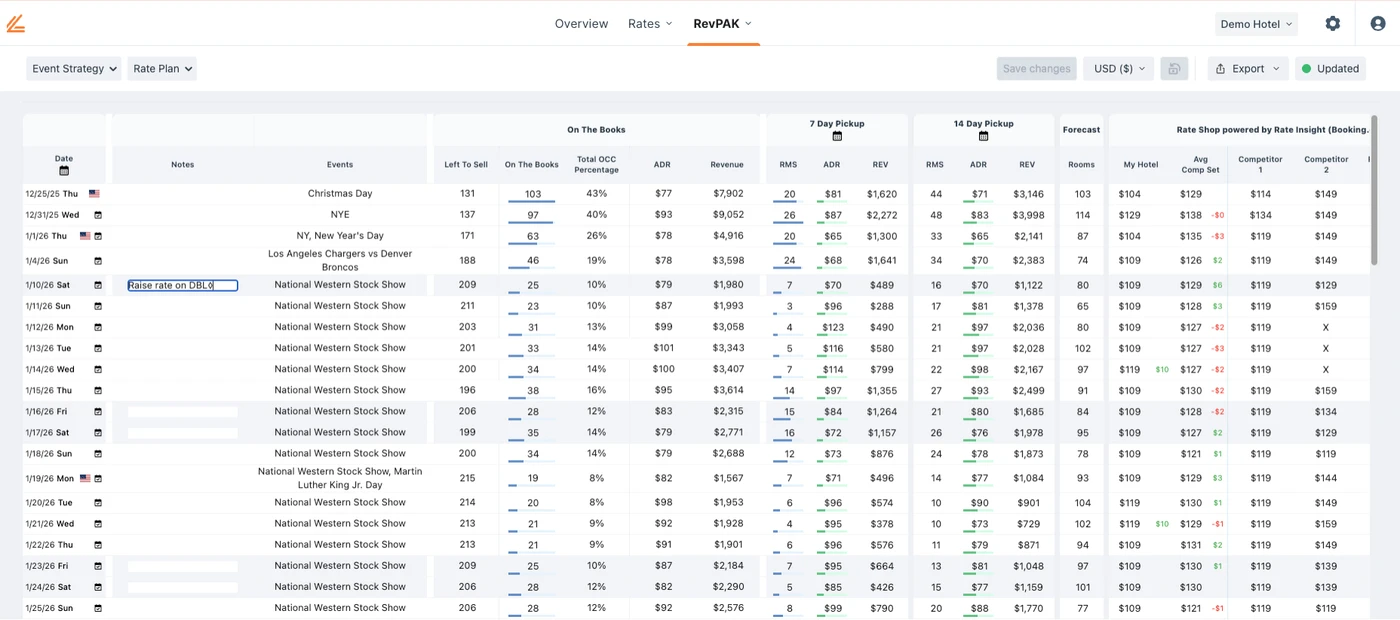Click the revert changes icon beside USD
This screenshot has height=620, width=1400.
coord(1174,68)
